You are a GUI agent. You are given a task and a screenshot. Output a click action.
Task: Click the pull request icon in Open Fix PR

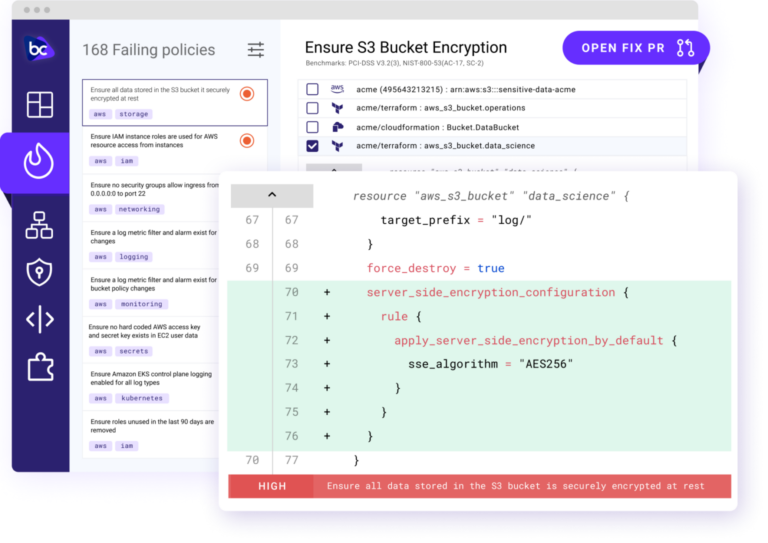point(685,48)
